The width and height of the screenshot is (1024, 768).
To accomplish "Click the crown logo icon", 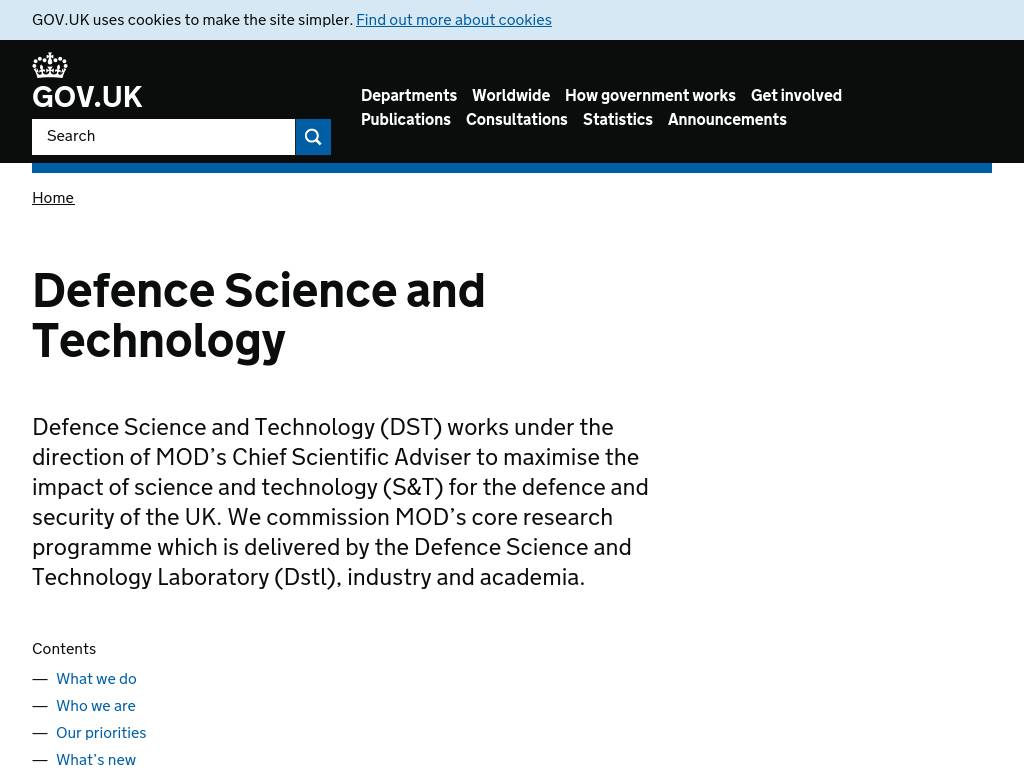I will [50, 66].
